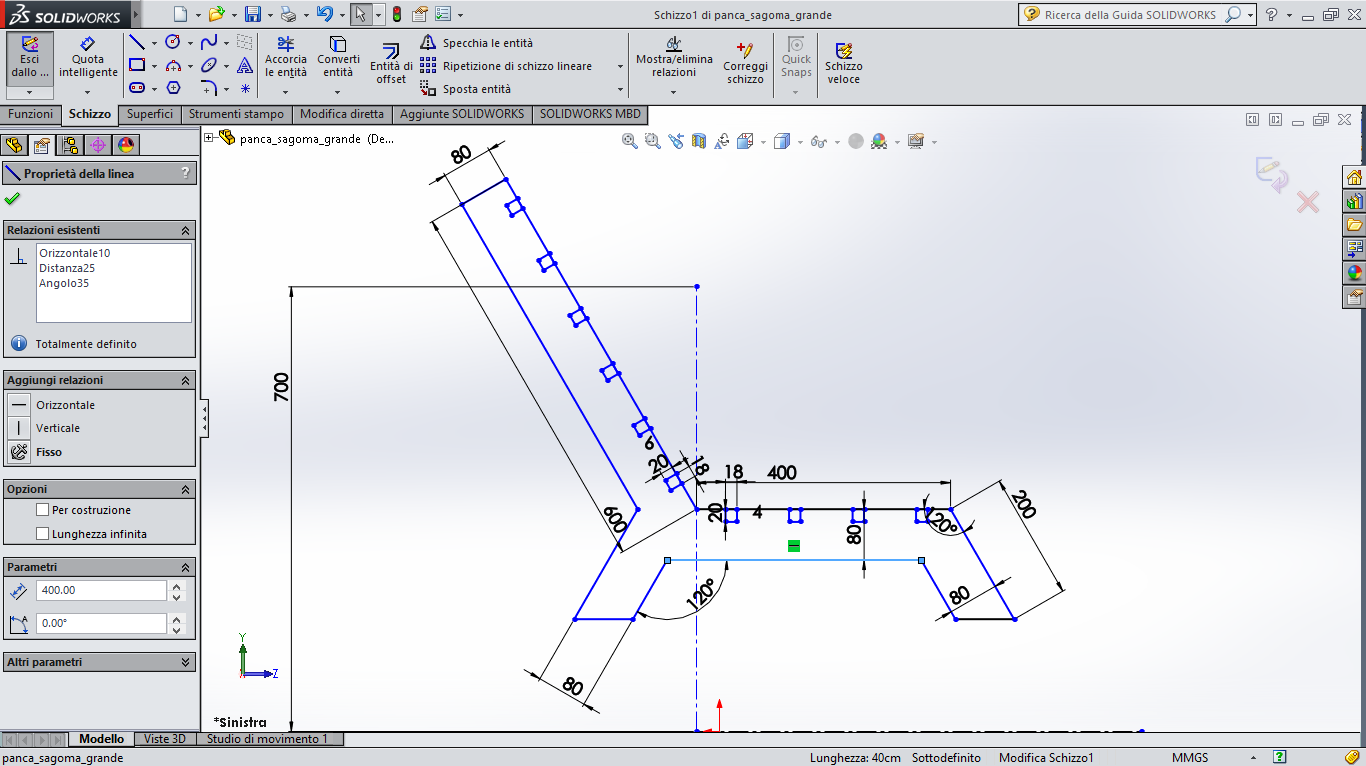Click the Section View icon

click(x=699, y=142)
